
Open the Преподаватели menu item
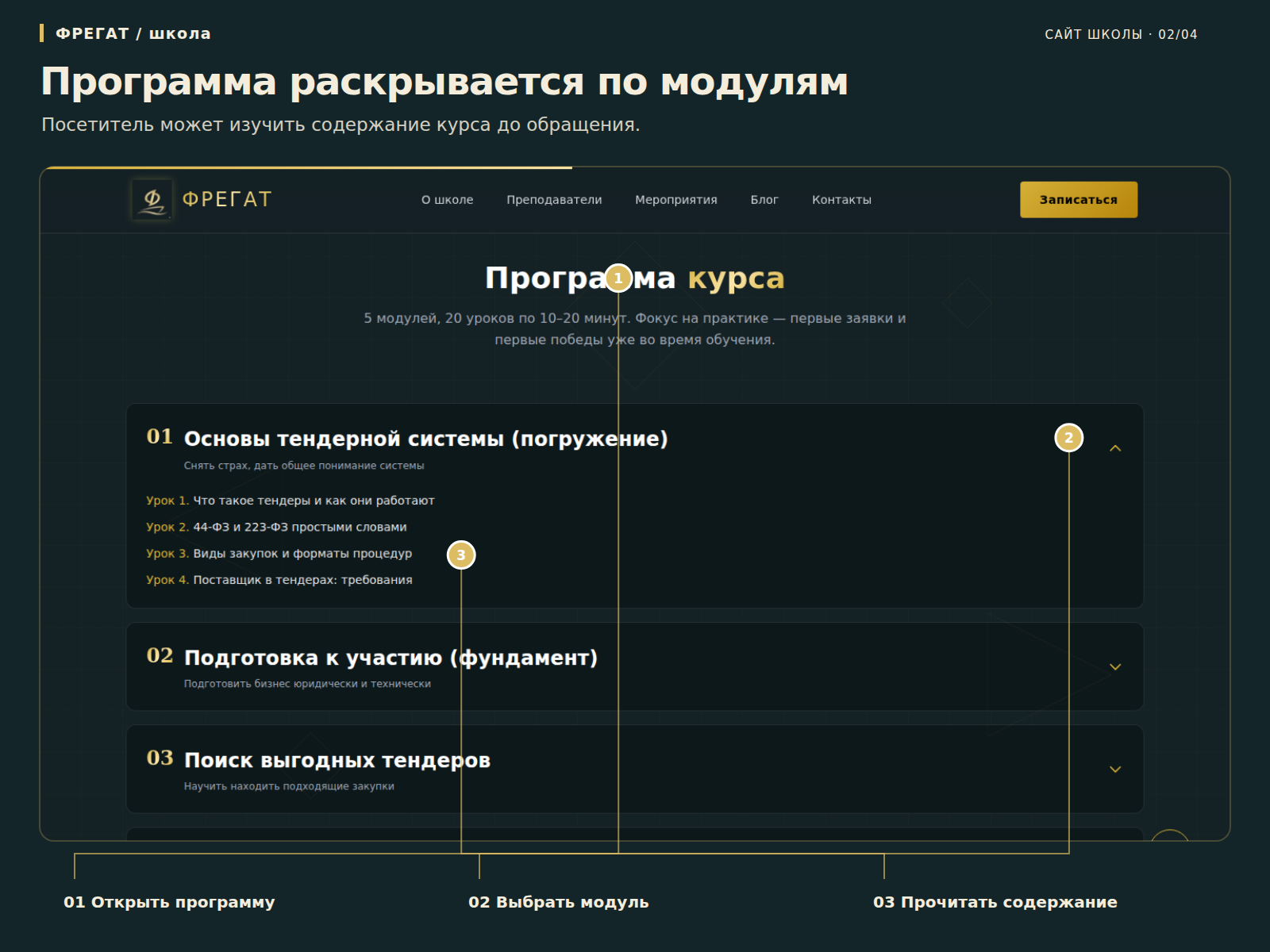[554, 200]
